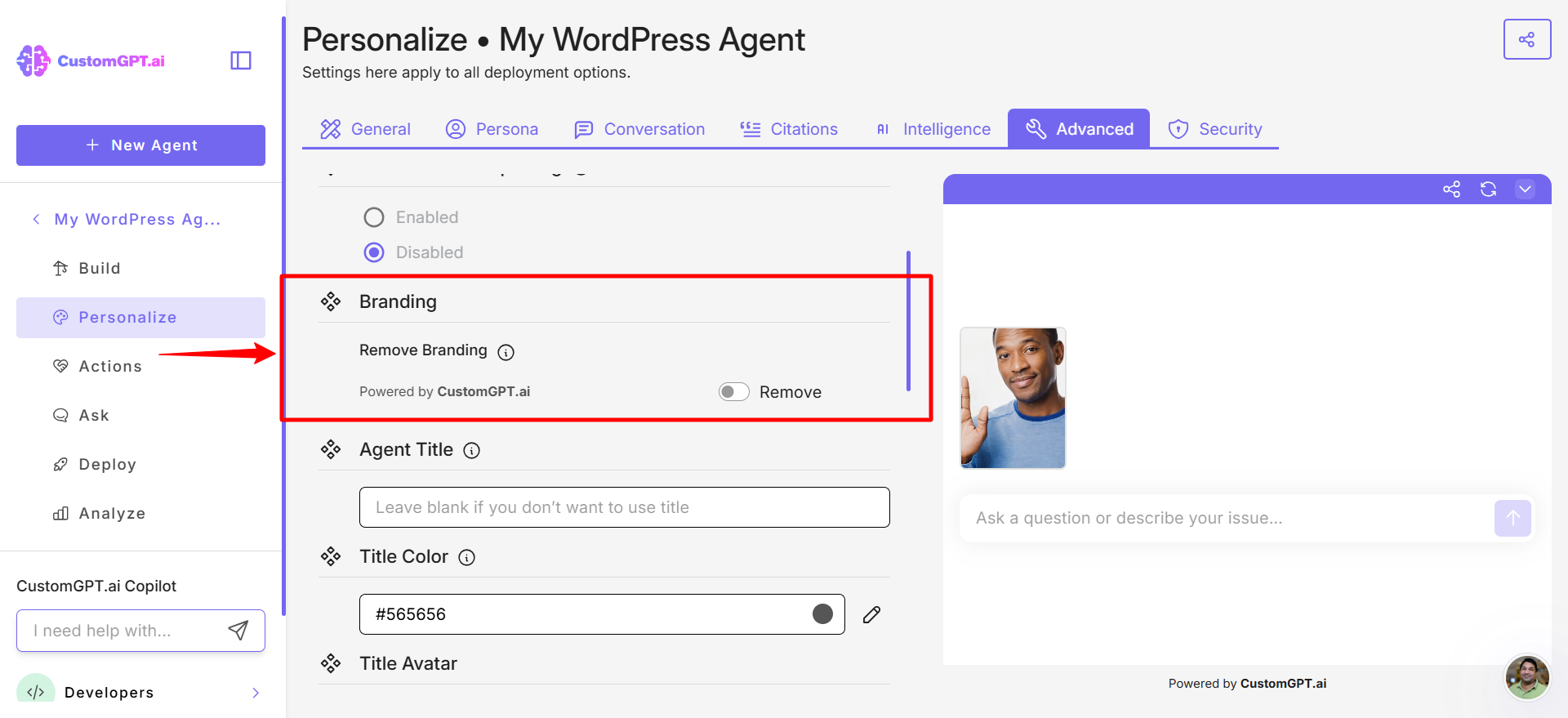Expand the Developers menu chevron
Image resolution: width=1568 pixels, height=718 pixels.
coord(256,693)
